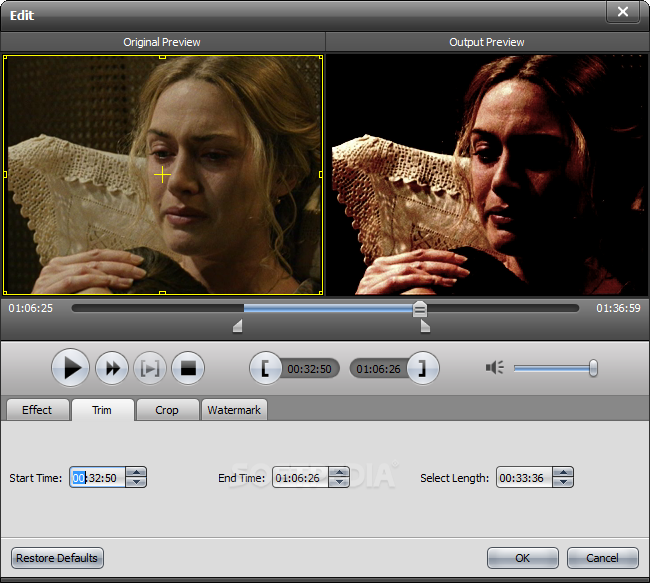650x583 pixels.
Task: Click the top-middle crop handle
Action: coord(162,57)
